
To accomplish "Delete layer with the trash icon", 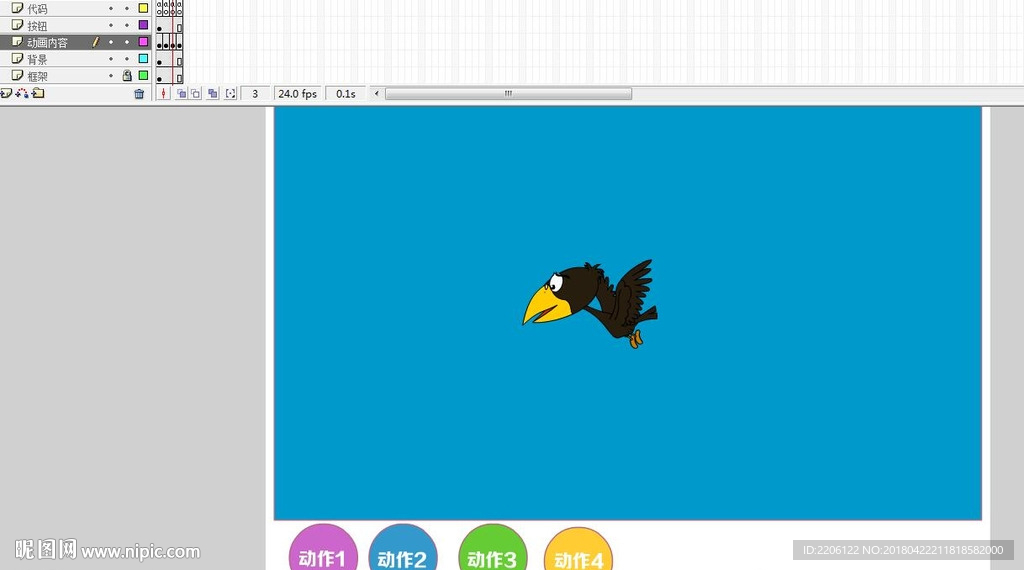I will click(139, 93).
